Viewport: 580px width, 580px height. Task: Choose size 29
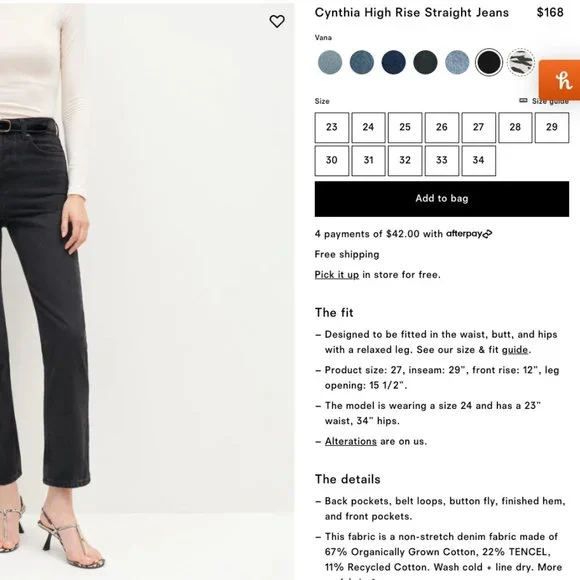coord(552,128)
